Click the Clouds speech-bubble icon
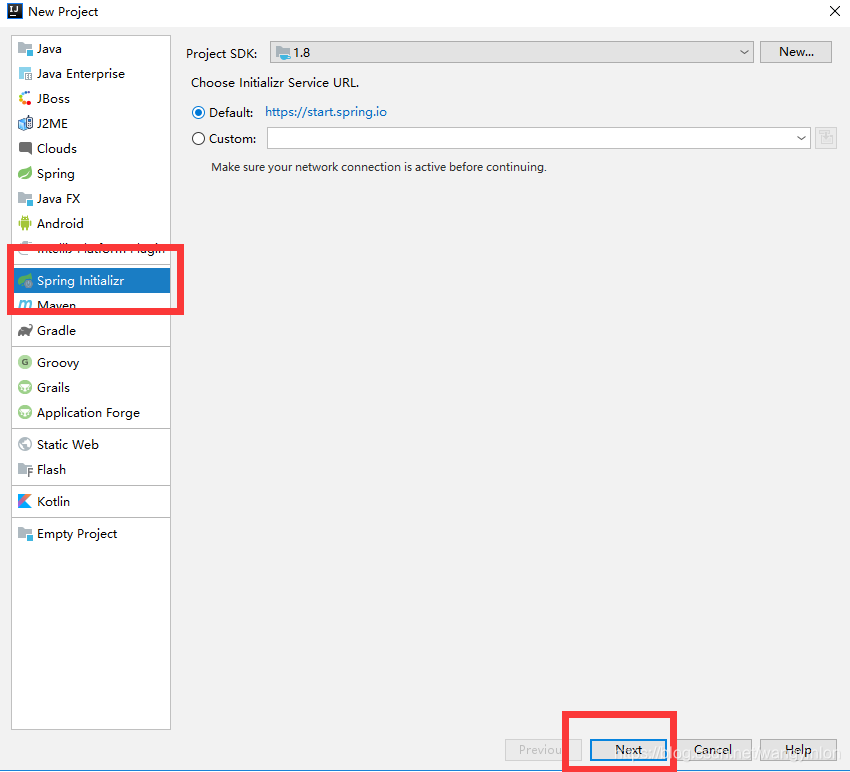 (25, 148)
